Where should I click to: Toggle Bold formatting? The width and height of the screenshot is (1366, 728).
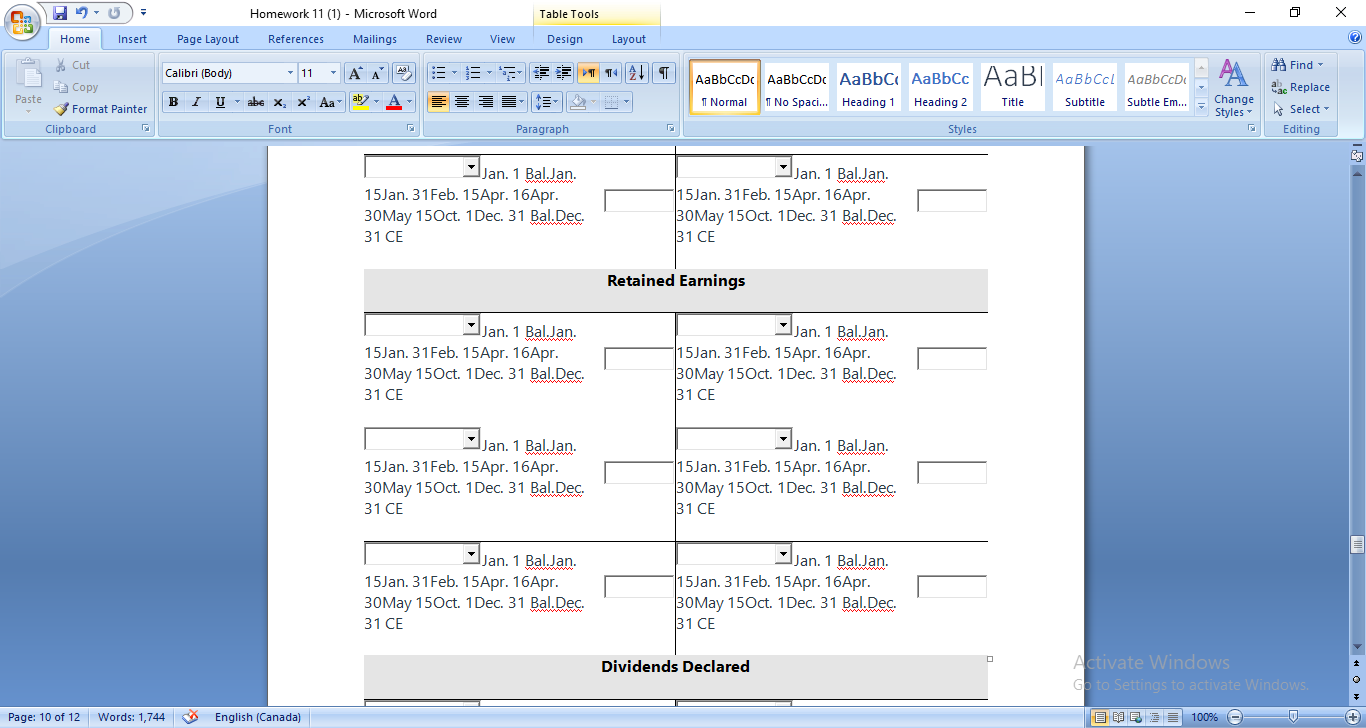tap(173, 102)
